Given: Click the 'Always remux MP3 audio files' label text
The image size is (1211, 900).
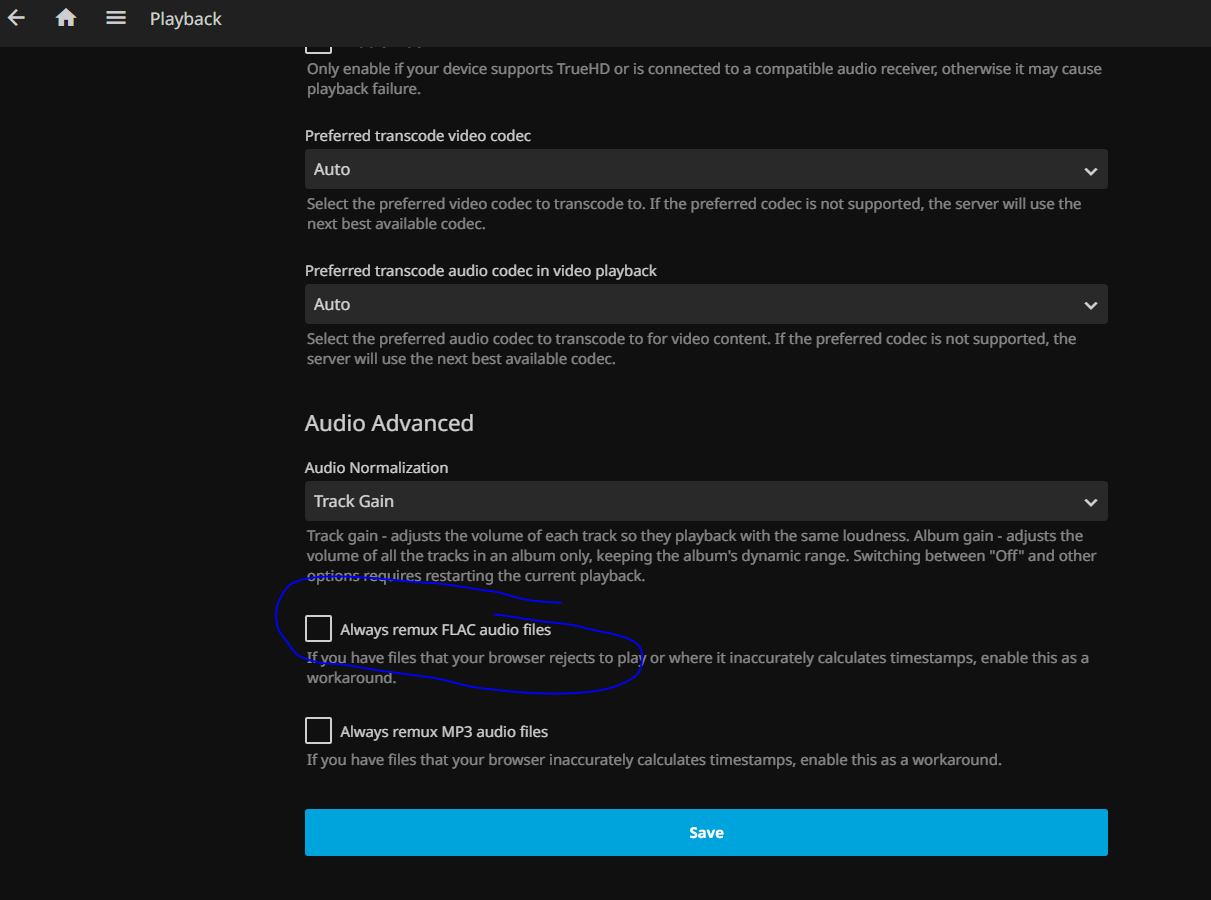Looking at the screenshot, I should point(444,732).
